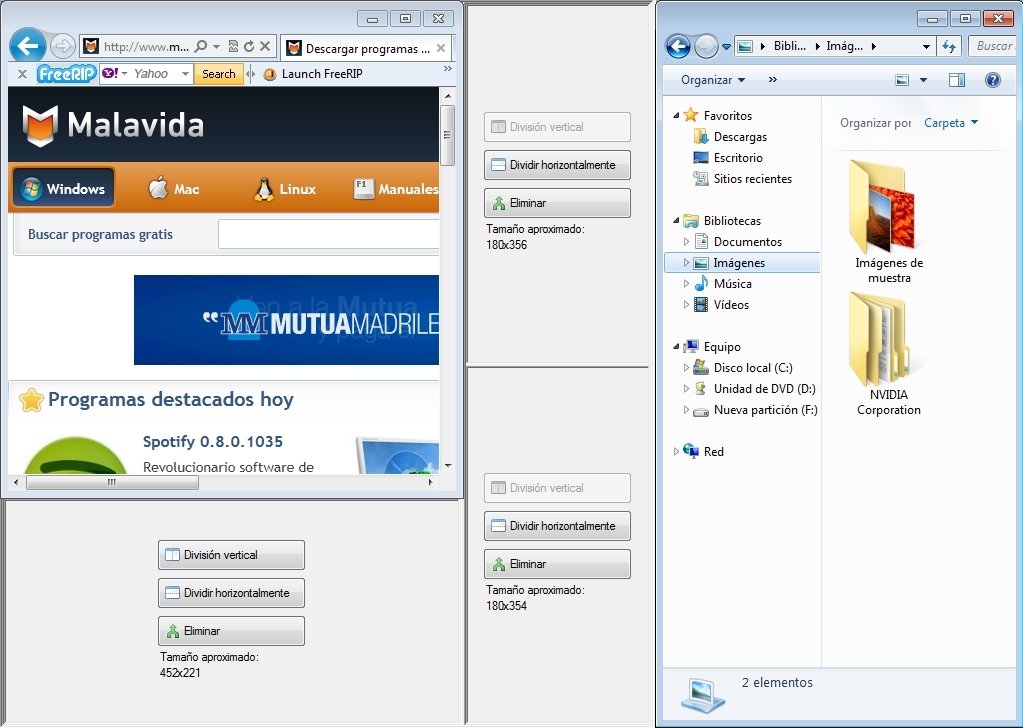Select Vídeos in the navigation tree
Viewport: 1023px width, 728px height.
[731, 305]
